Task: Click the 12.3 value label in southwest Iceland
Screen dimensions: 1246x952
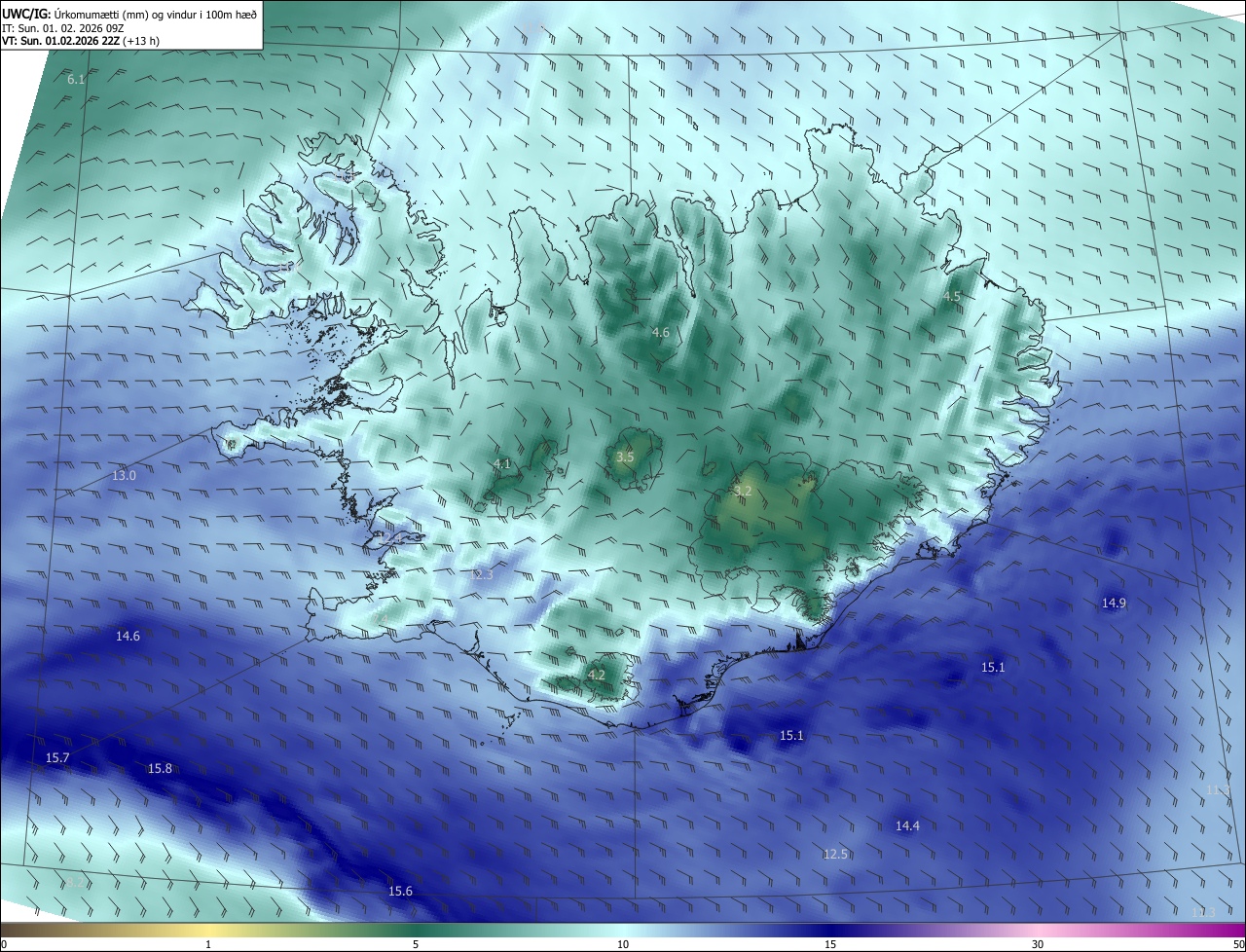Action: (x=481, y=575)
